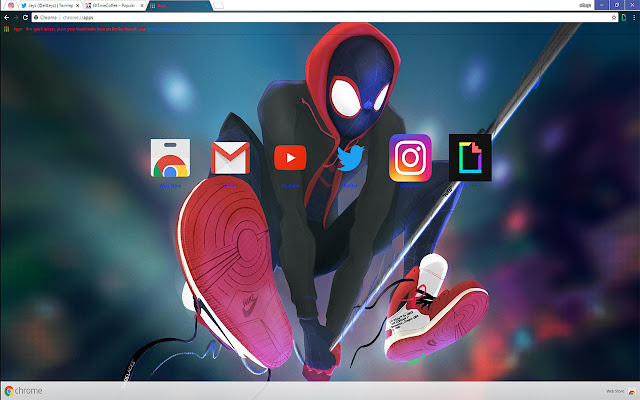Click the GIPHY label text
The height and width of the screenshot is (400, 640).
(x=470, y=186)
